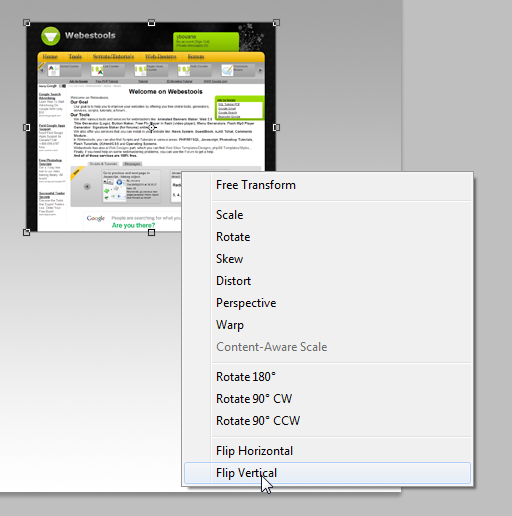
Task: Select Flip Horizontal menu item
Action: 327,451
